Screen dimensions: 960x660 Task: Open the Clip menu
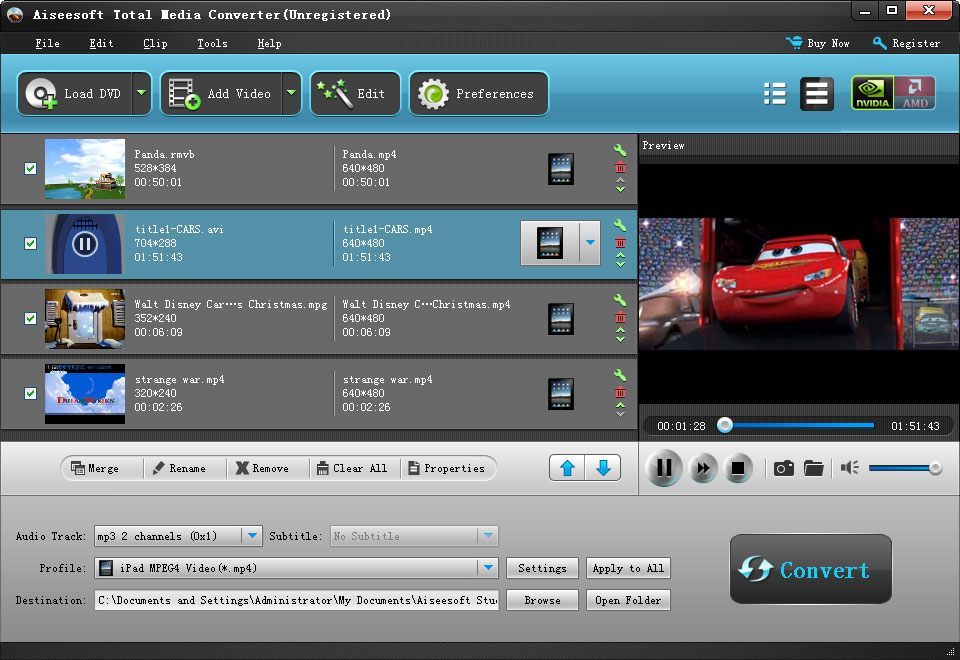pos(155,43)
